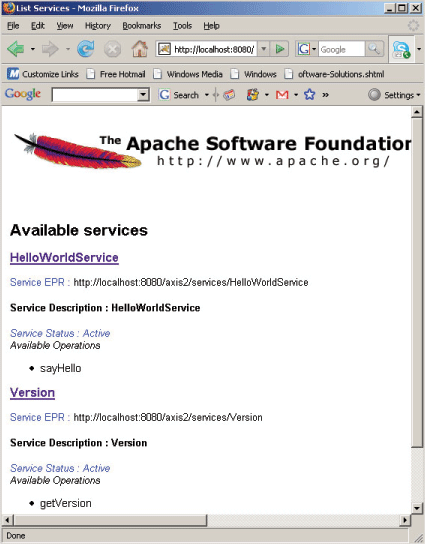425x544 pixels.
Task: Click vertical scrollbar up arrow
Action: click(x=417, y=112)
